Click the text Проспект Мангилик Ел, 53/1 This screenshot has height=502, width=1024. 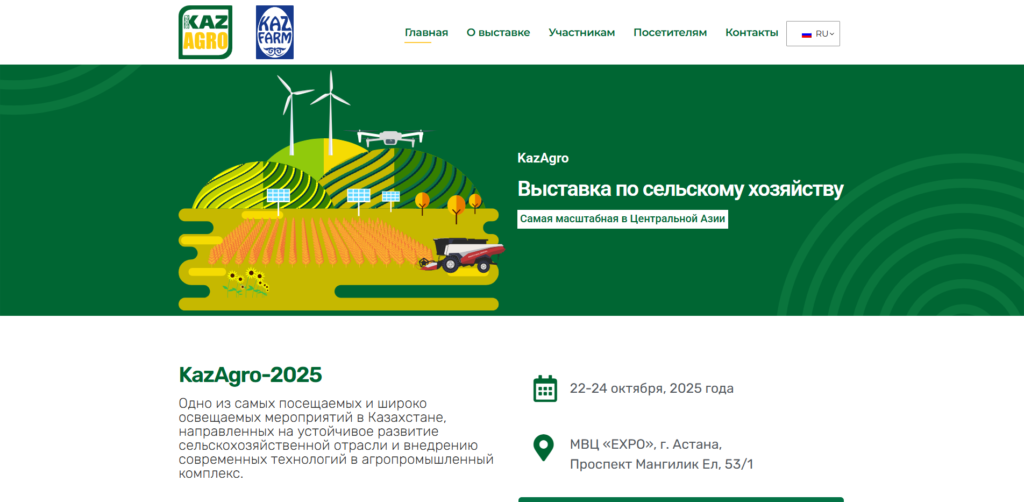click(x=662, y=465)
